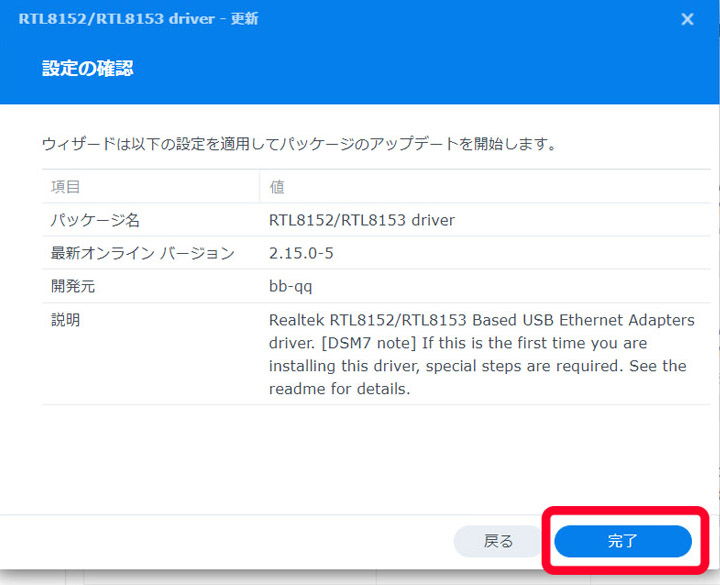
Task: Click the パッケージ名 row label
Action: [95, 220]
